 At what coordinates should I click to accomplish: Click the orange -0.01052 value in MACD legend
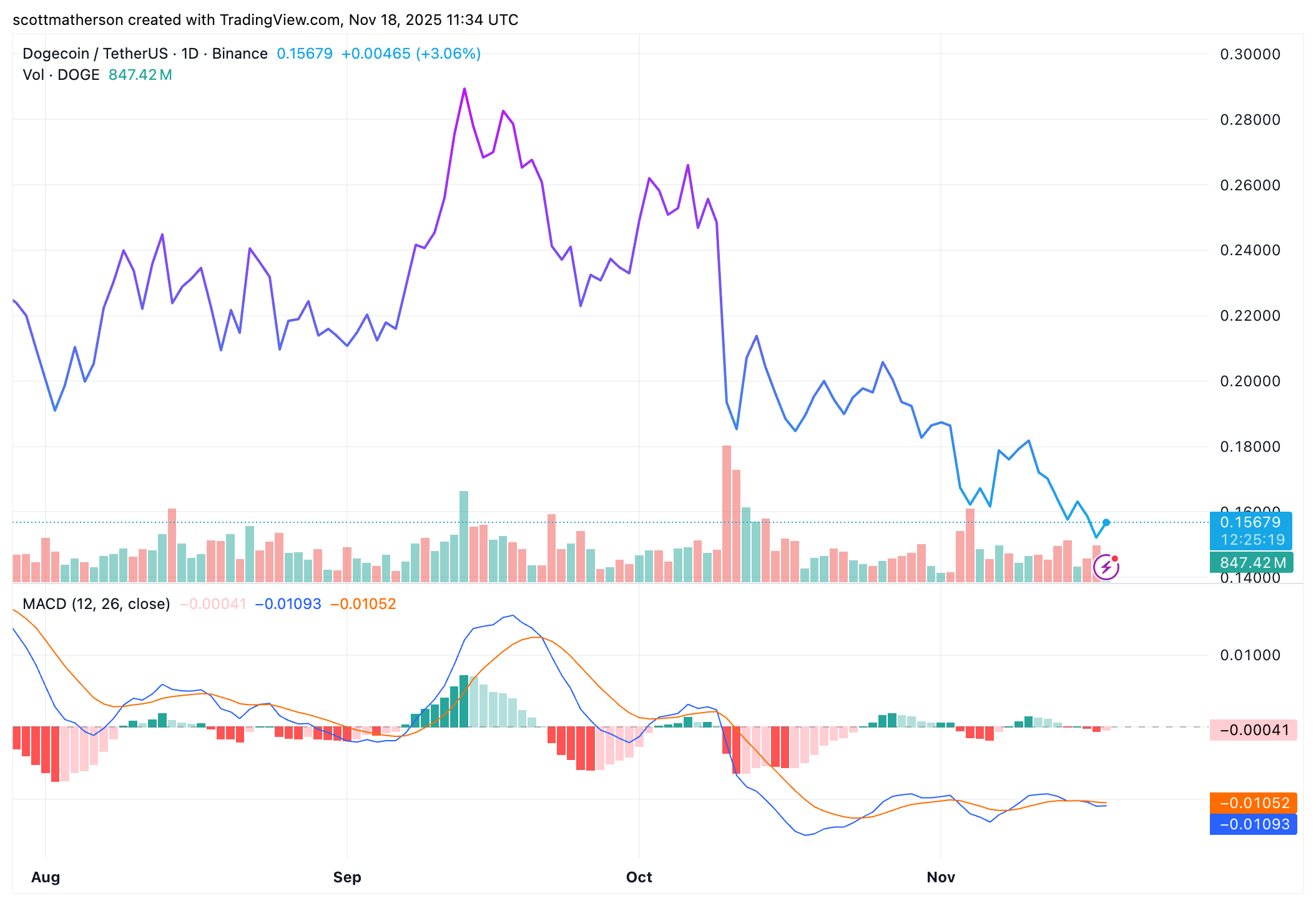click(x=363, y=604)
